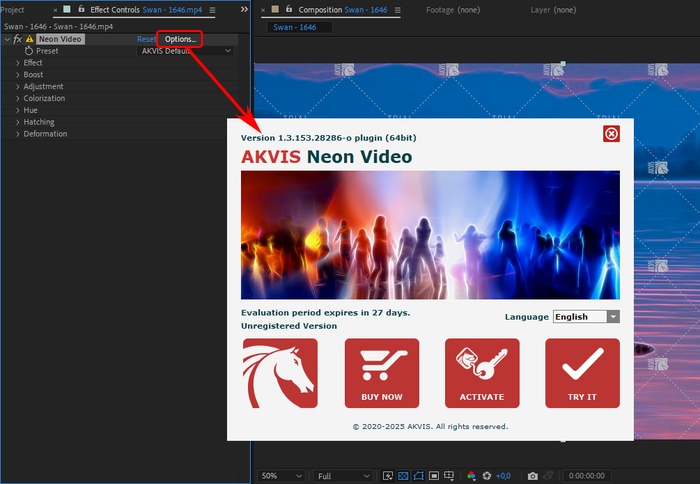Click the Composition panel color swatch icon
This screenshot has width=700, height=484.
pyautogui.click(x=275, y=9)
